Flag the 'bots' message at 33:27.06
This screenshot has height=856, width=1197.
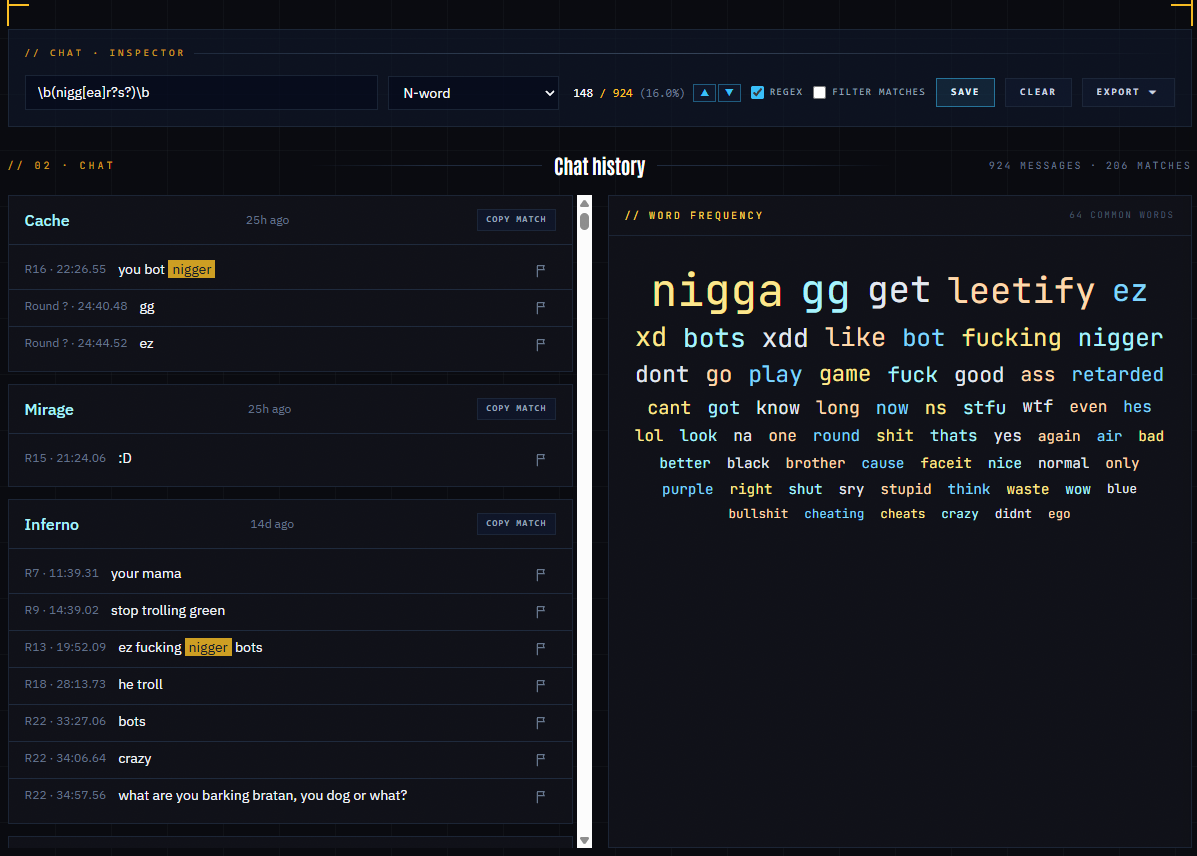pyautogui.click(x=540, y=722)
